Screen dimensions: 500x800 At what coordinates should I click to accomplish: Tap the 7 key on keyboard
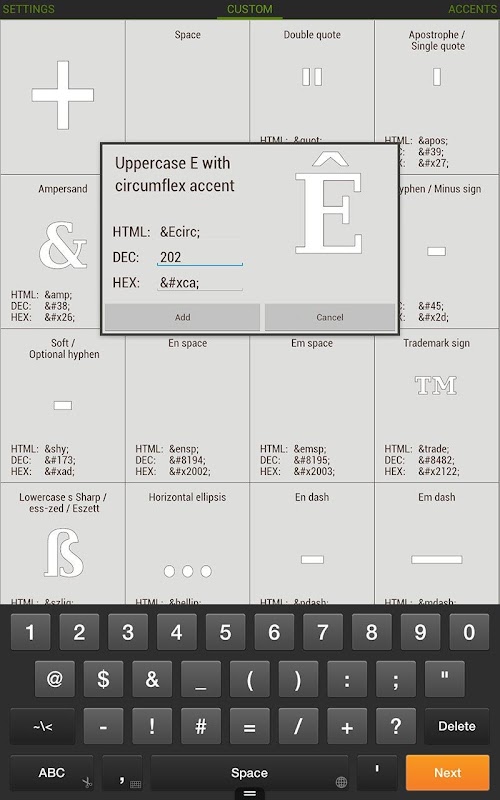pos(323,632)
